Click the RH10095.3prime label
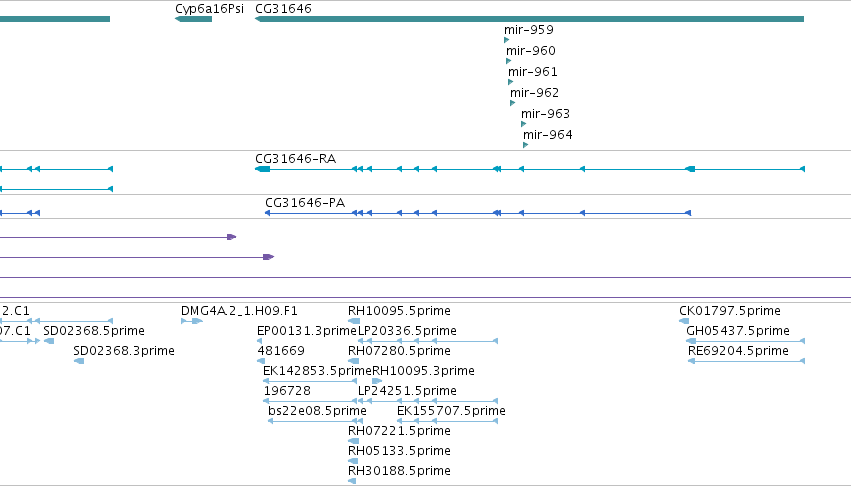The height and width of the screenshot is (486, 851). [423, 371]
